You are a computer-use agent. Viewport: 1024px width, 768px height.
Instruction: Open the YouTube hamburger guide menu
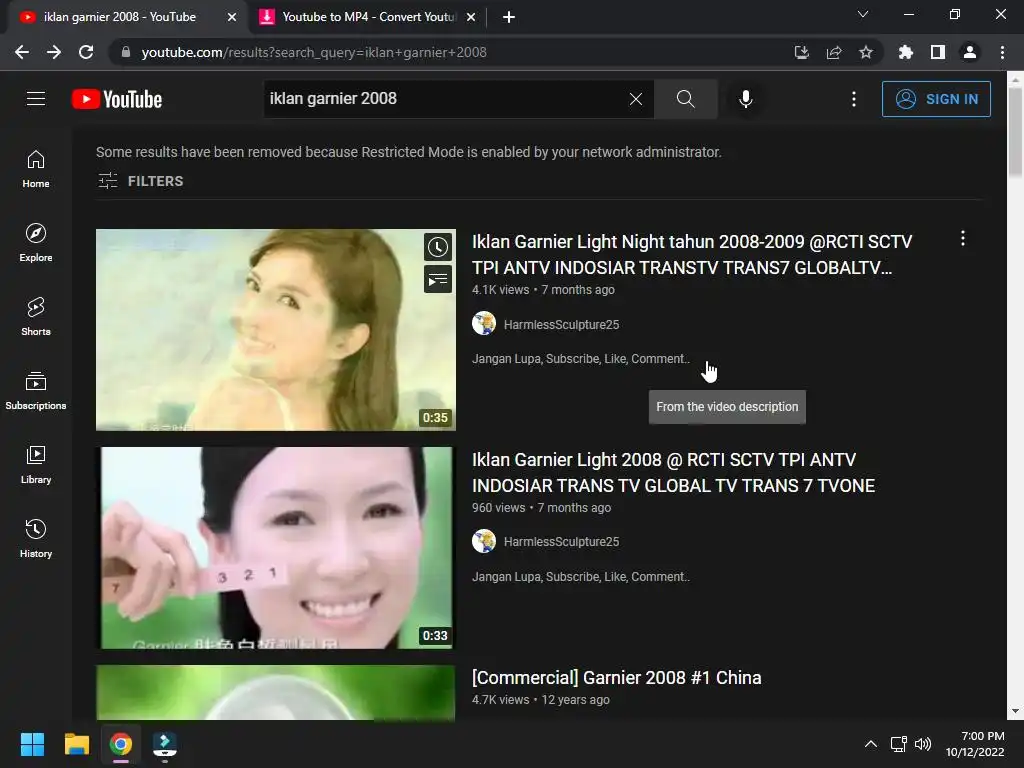(36, 99)
